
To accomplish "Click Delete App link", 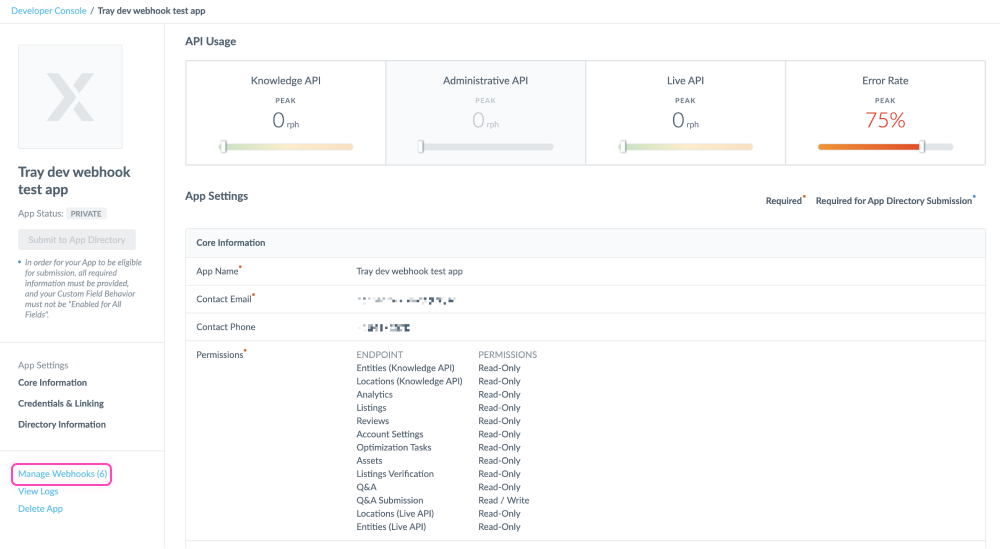I will pos(40,509).
